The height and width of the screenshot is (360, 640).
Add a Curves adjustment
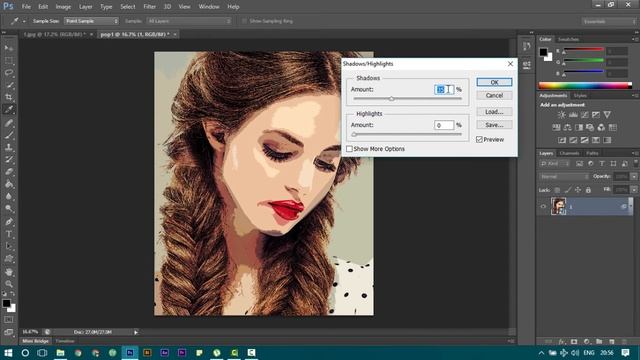584,115
